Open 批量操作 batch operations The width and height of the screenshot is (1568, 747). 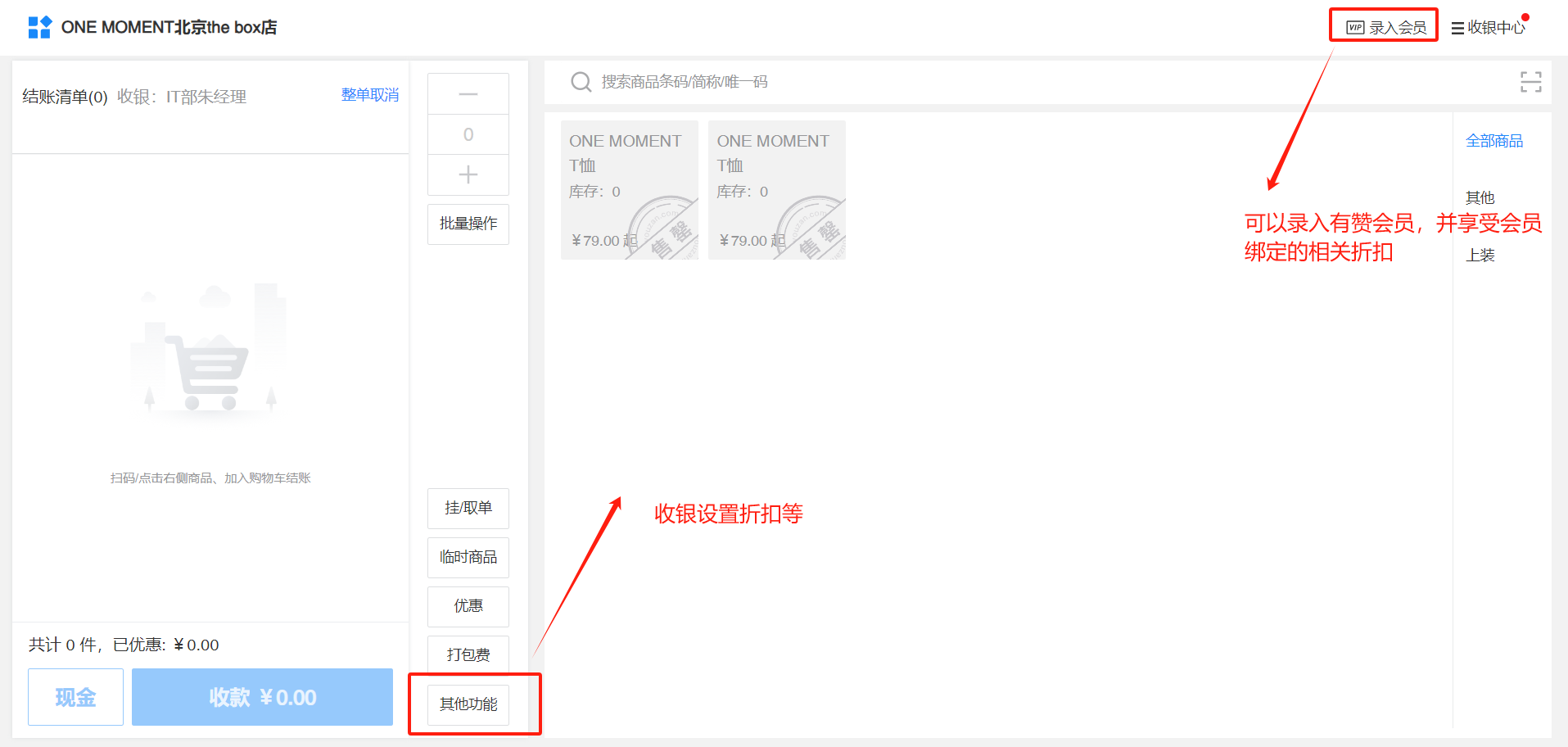click(468, 224)
